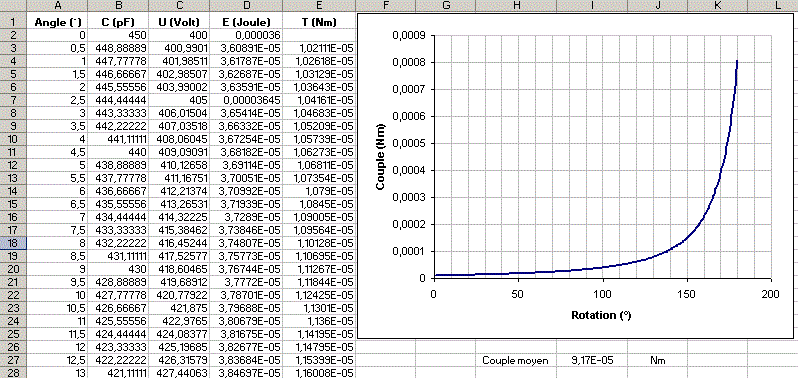Screen dimensions: 798x378
Task: Select column K header
Action: click(x=718, y=6)
